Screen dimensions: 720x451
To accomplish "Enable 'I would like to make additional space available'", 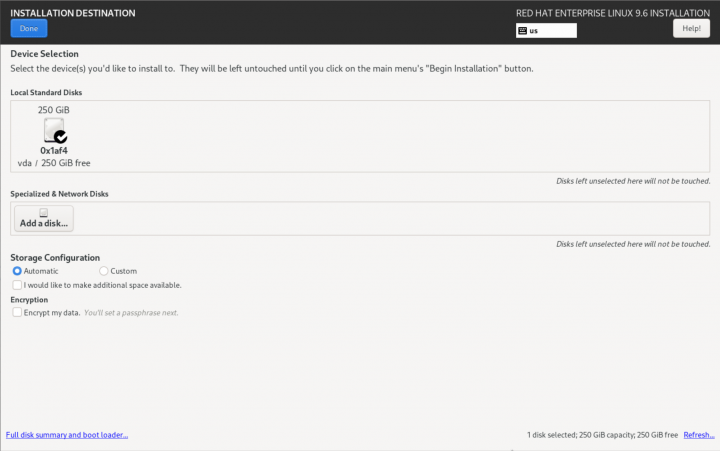I will (17, 285).
